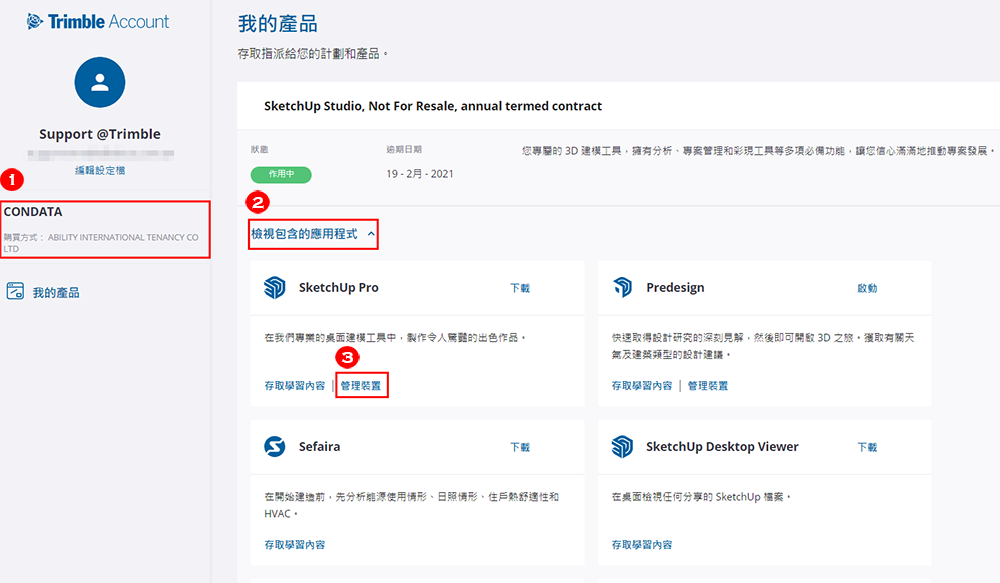Click the Trimble Account logo

click(x=98, y=21)
